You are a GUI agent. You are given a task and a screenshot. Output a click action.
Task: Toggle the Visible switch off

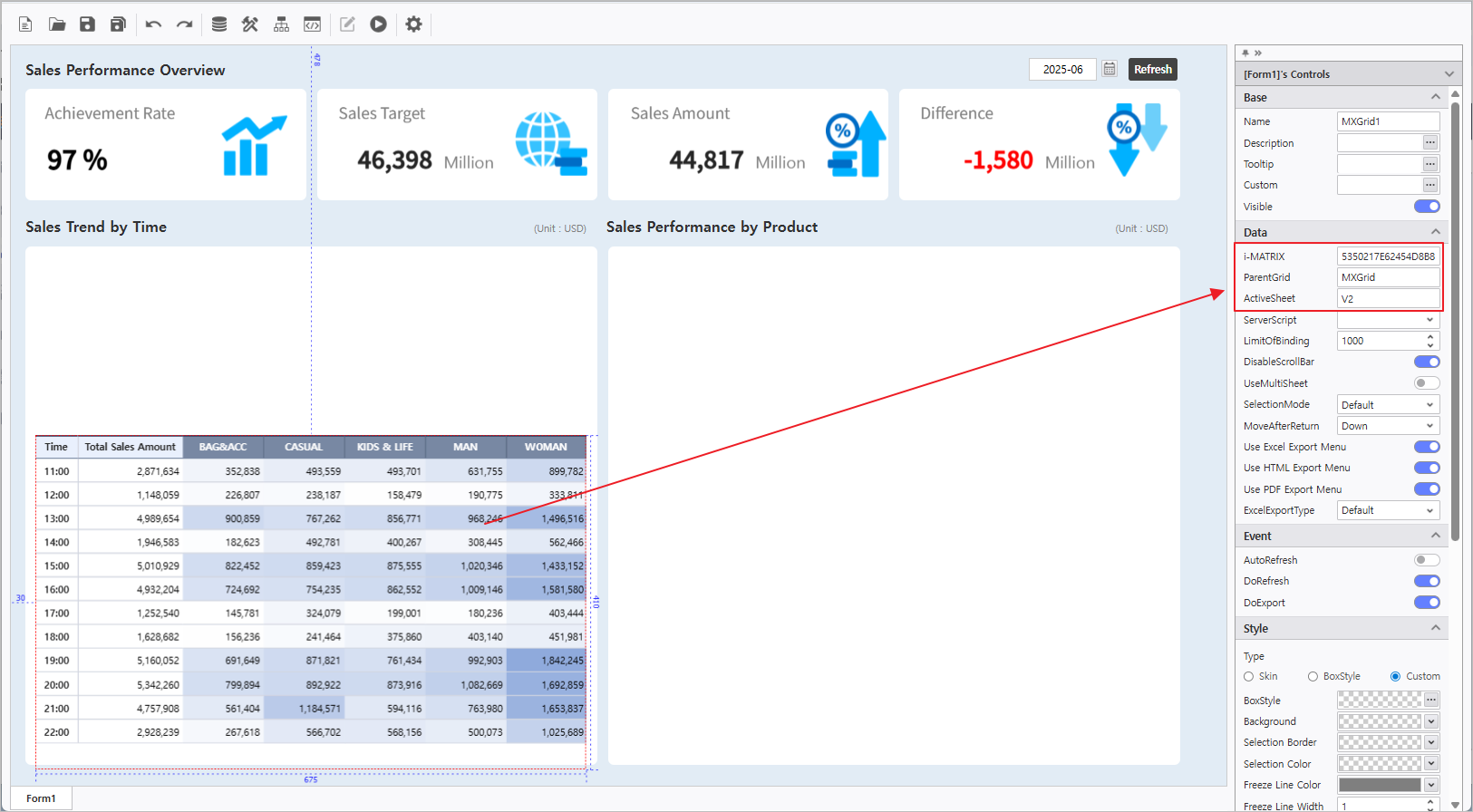pyautogui.click(x=1427, y=207)
